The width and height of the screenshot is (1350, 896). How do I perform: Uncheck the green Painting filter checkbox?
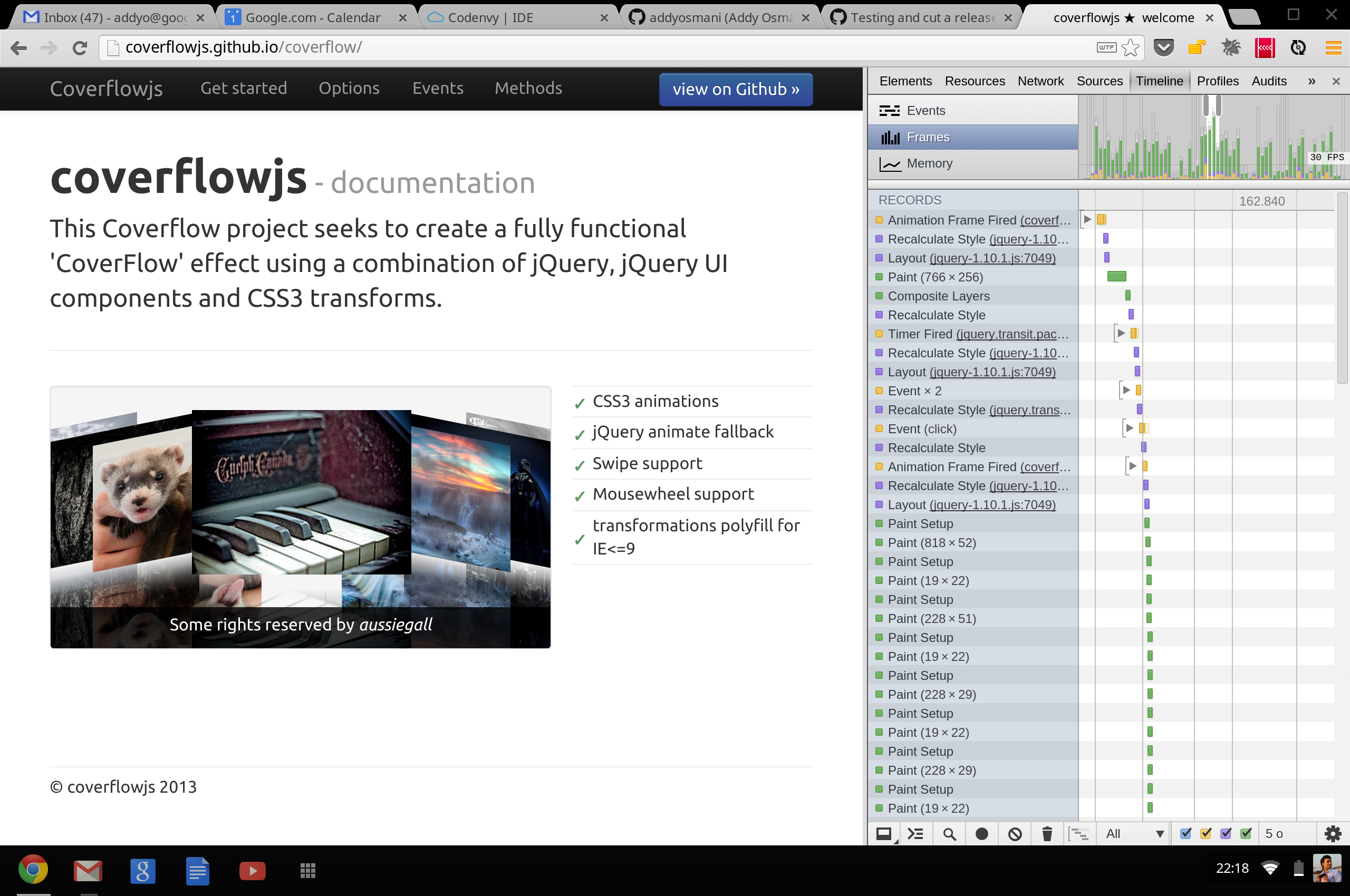point(1246,834)
